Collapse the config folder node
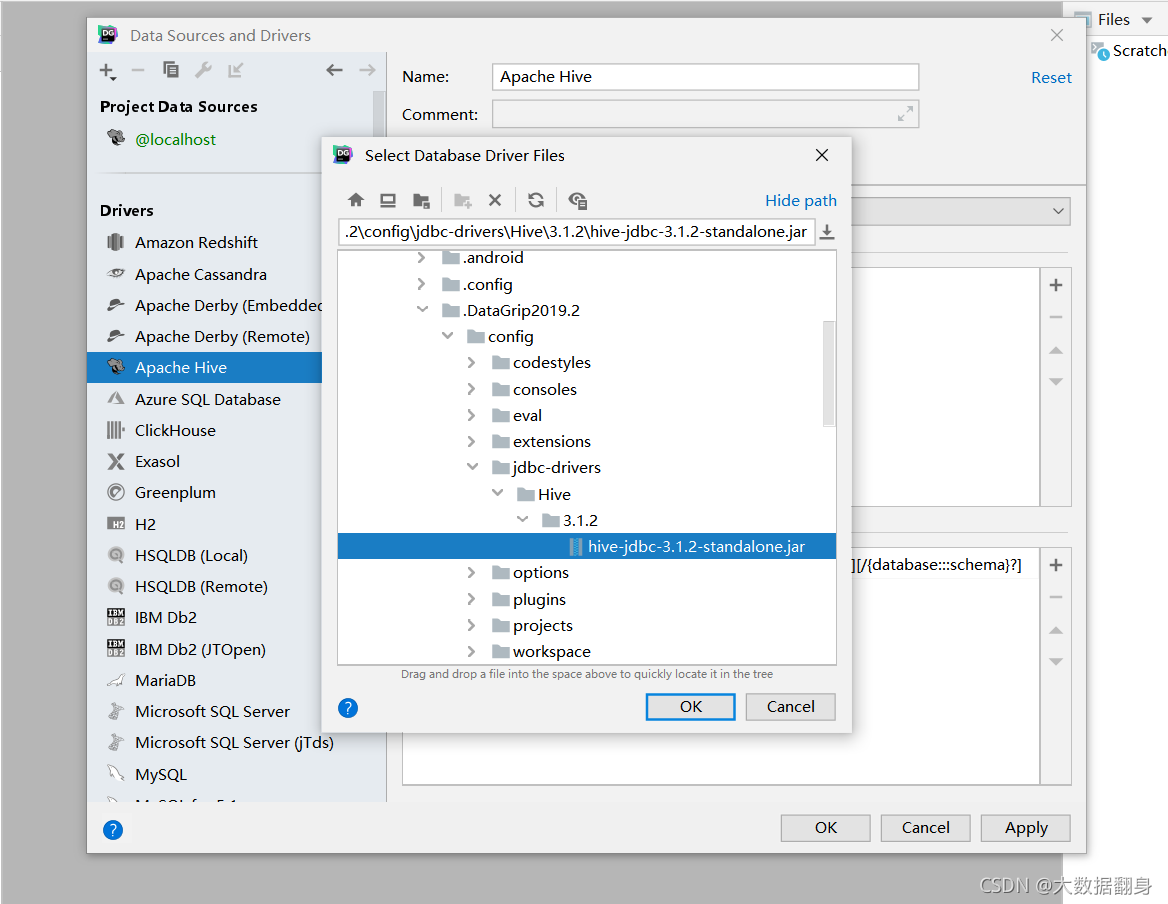 [448, 336]
